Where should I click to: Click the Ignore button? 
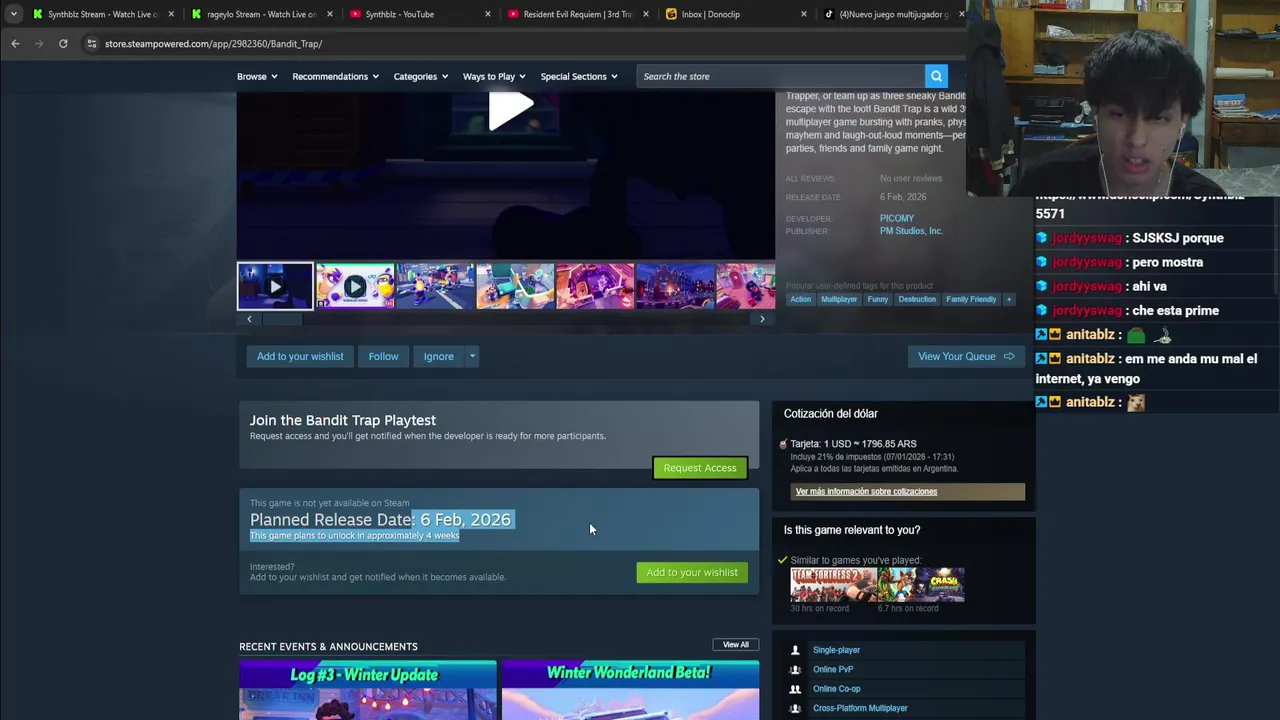tap(438, 356)
